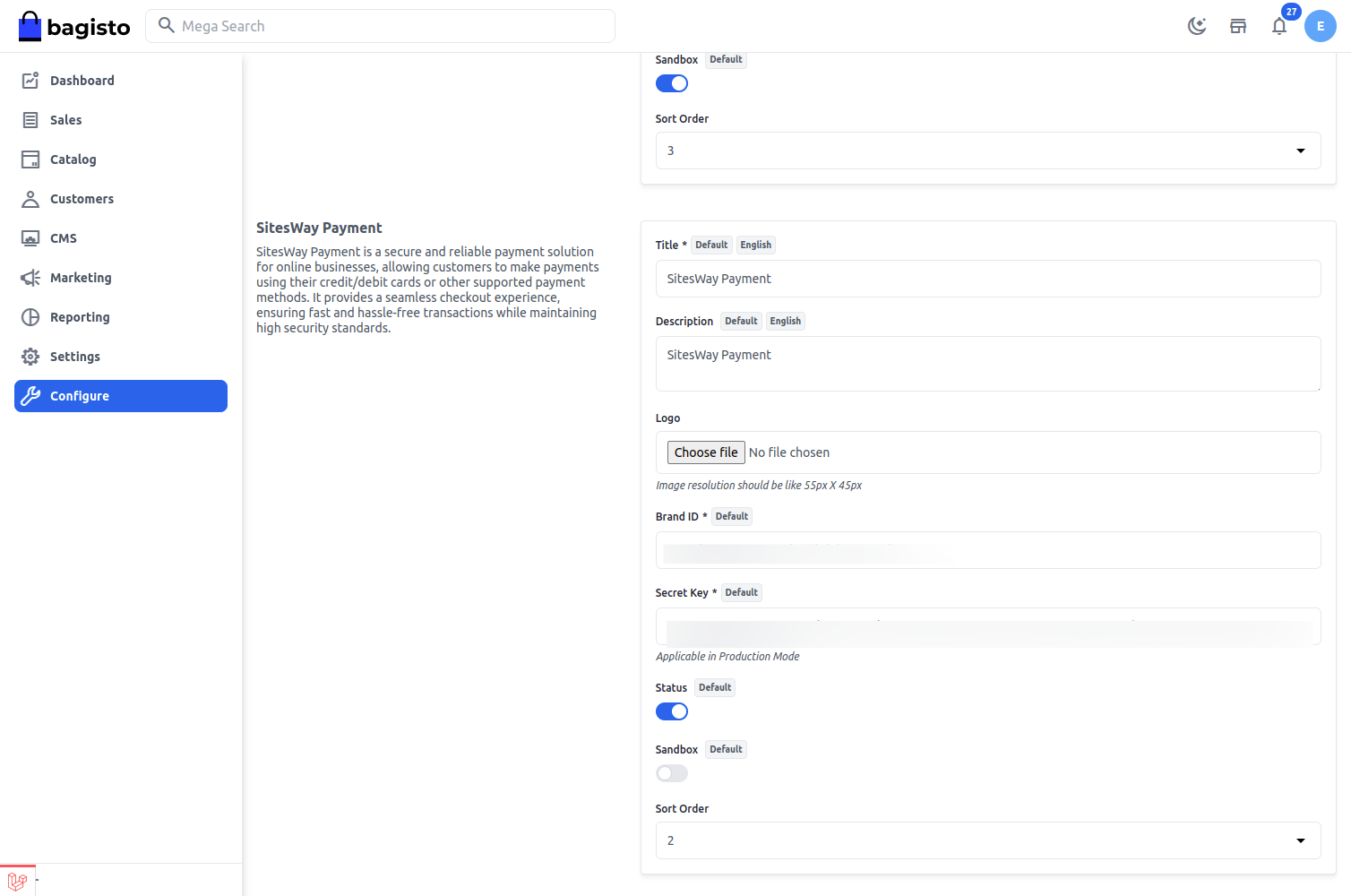Go to Dashboard menu
The image size is (1351, 896).
click(121, 81)
